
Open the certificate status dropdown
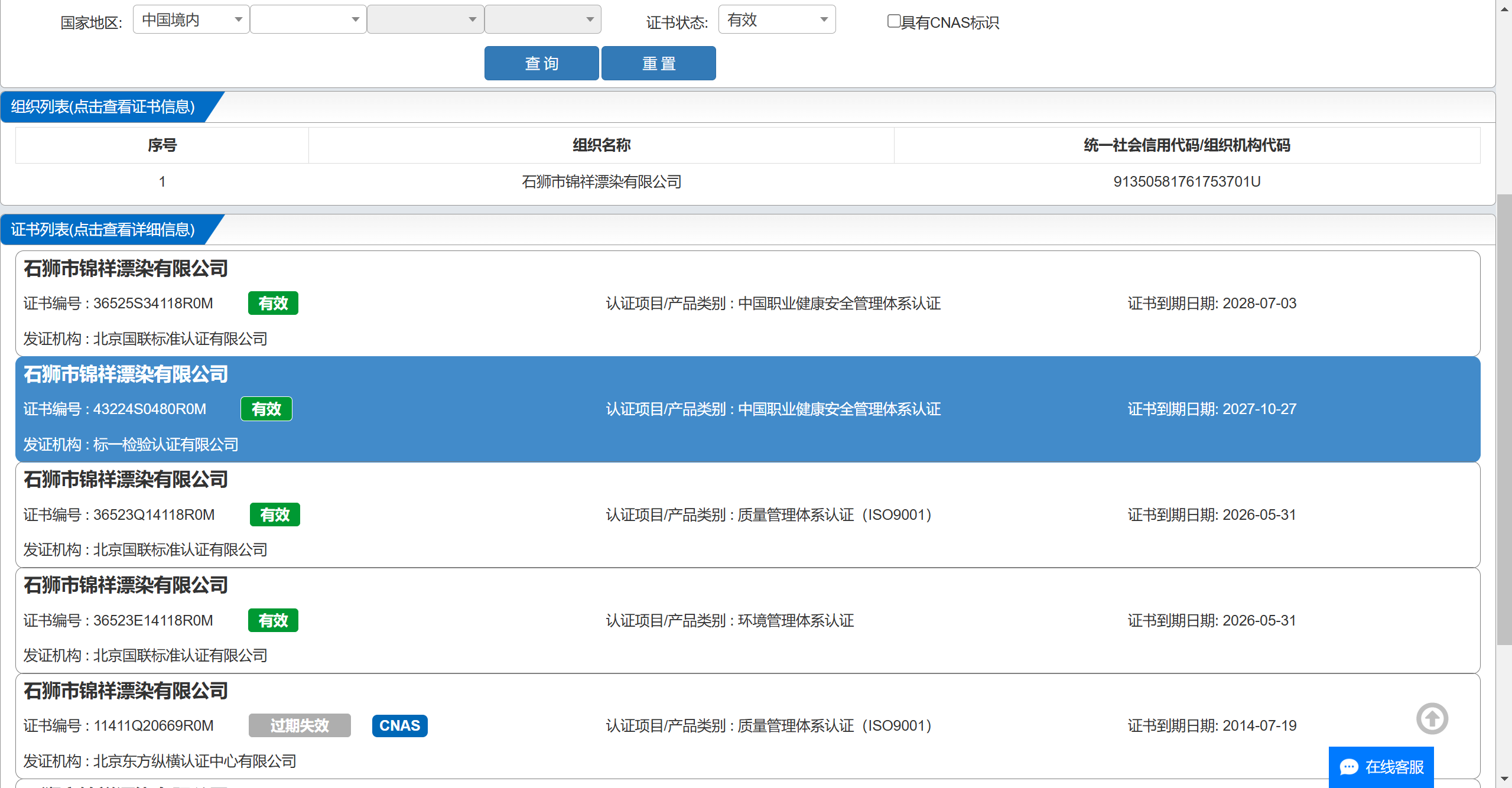(x=776, y=19)
